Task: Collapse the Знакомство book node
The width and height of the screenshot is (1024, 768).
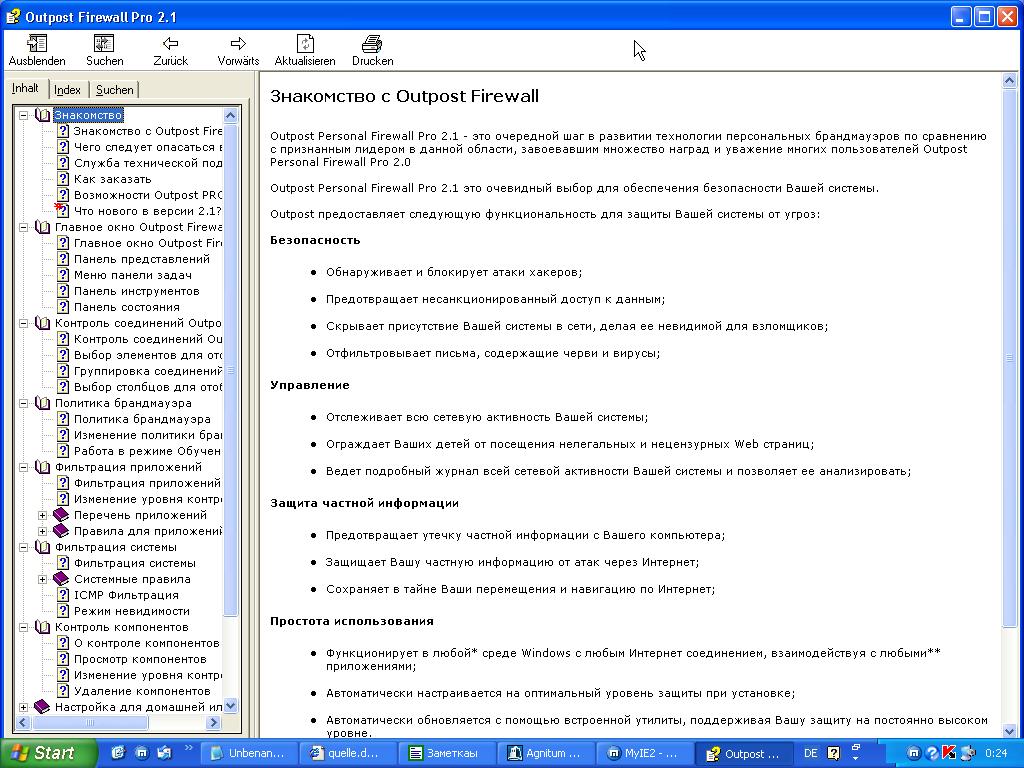Action: tap(24, 116)
